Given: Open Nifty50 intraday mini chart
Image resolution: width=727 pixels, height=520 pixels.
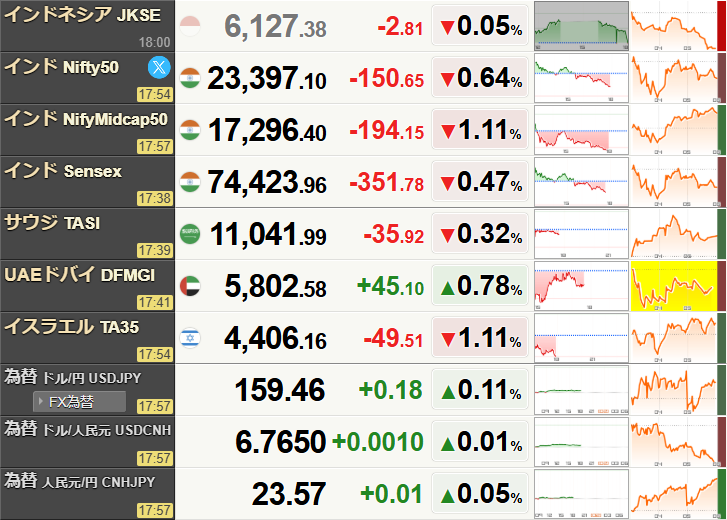Looking at the screenshot, I should tap(581, 78).
